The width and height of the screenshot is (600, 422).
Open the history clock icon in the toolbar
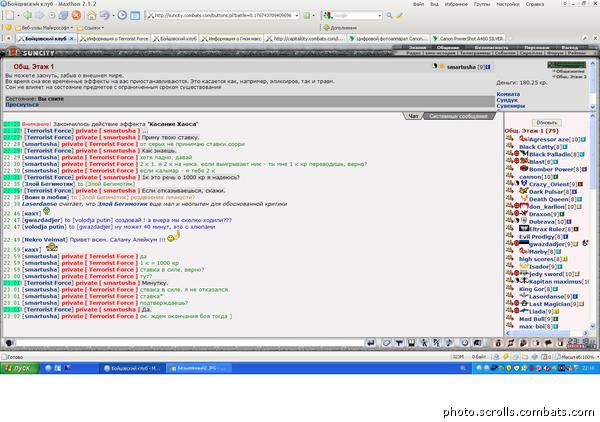[x=122, y=15]
